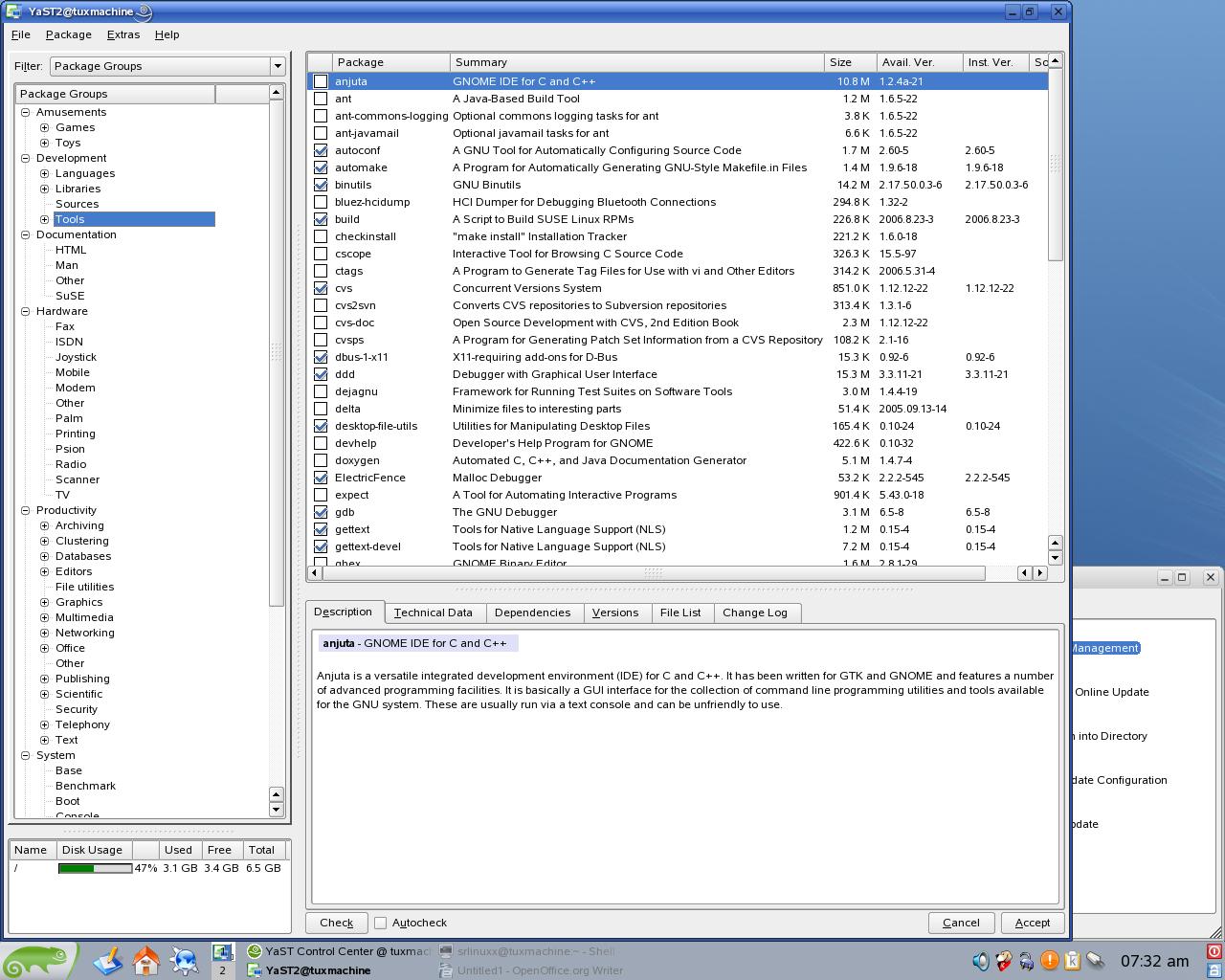Viewport: 1225px width, 980px height.
Task: Open the Change Log tab
Action: [x=755, y=612]
